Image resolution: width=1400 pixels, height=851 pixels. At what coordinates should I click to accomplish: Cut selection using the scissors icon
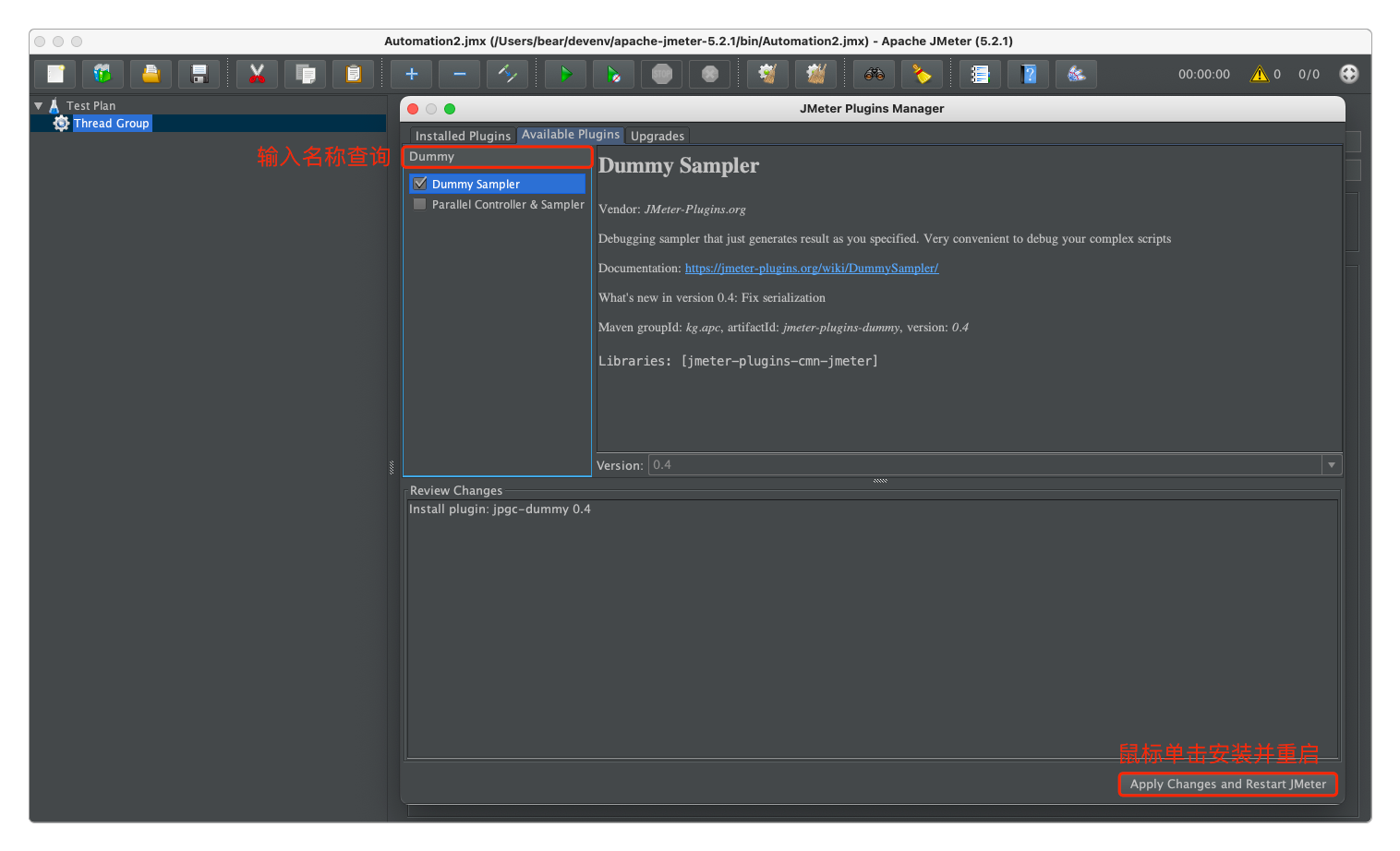[x=257, y=74]
